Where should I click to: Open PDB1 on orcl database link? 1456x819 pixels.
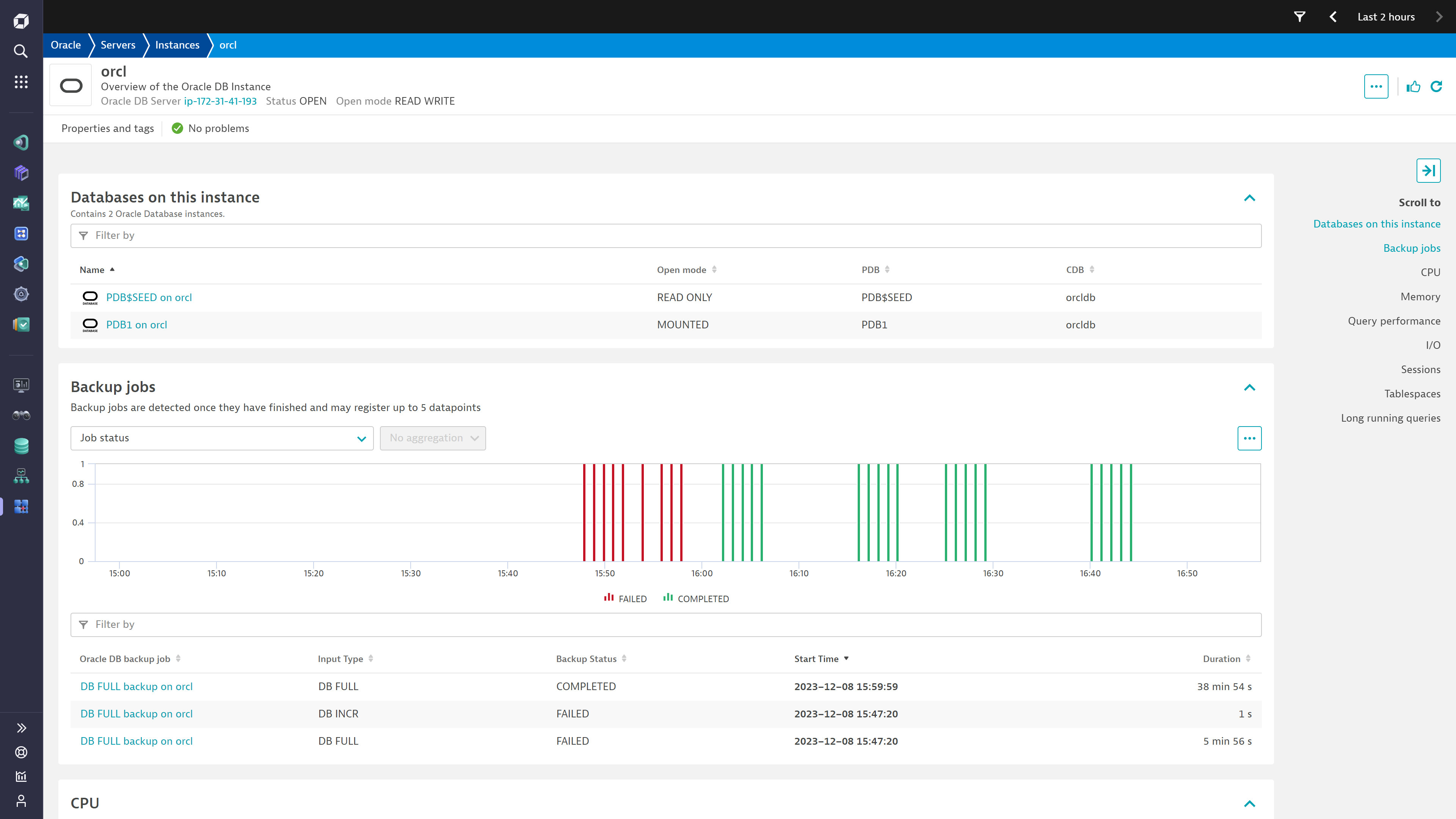(136, 325)
